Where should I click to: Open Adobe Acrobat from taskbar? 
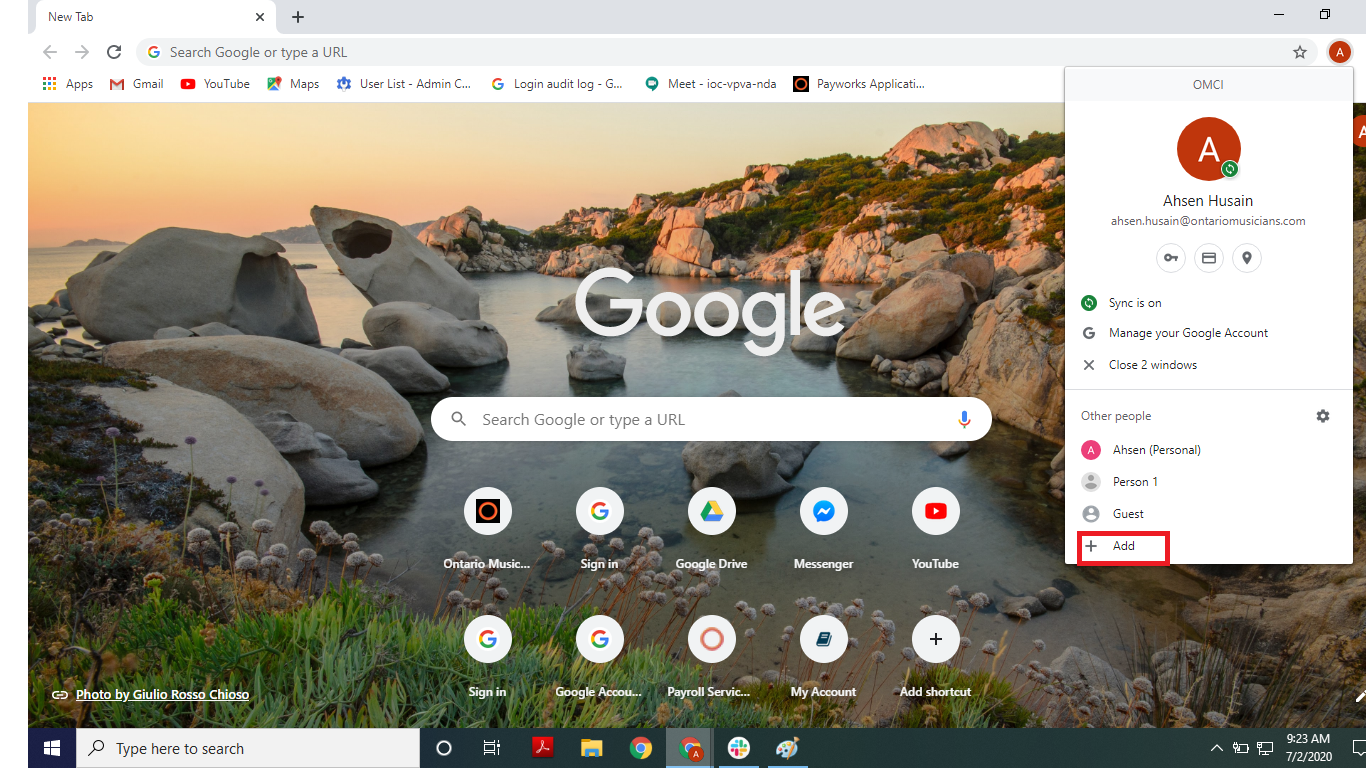click(x=542, y=748)
